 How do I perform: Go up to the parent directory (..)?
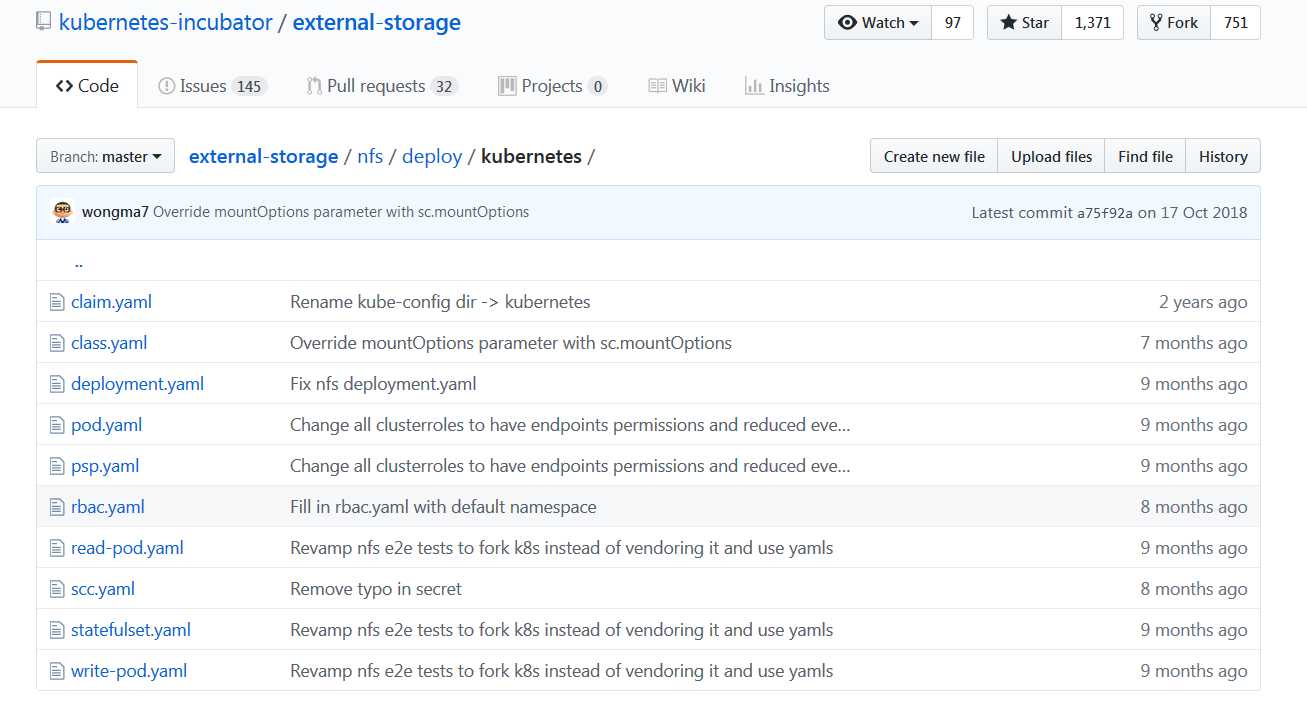(78, 263)
